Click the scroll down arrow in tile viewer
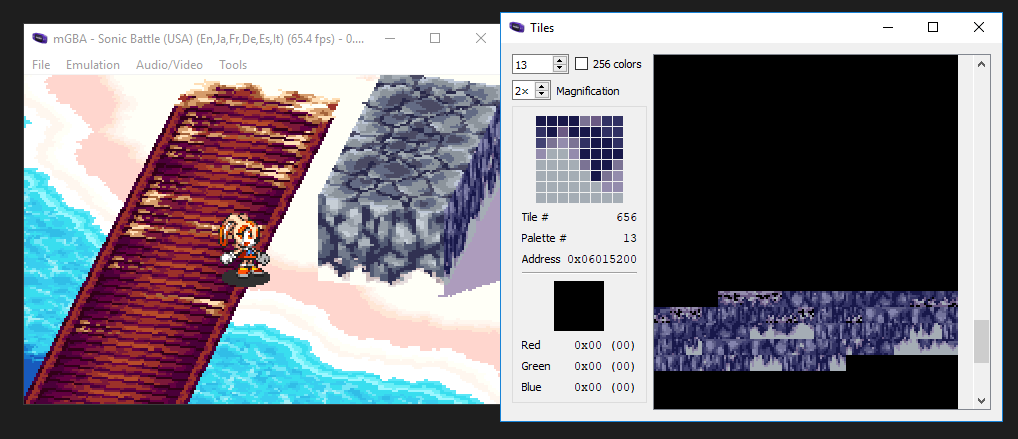Viewport: 1018px width, 439px height. pos(981,401)
